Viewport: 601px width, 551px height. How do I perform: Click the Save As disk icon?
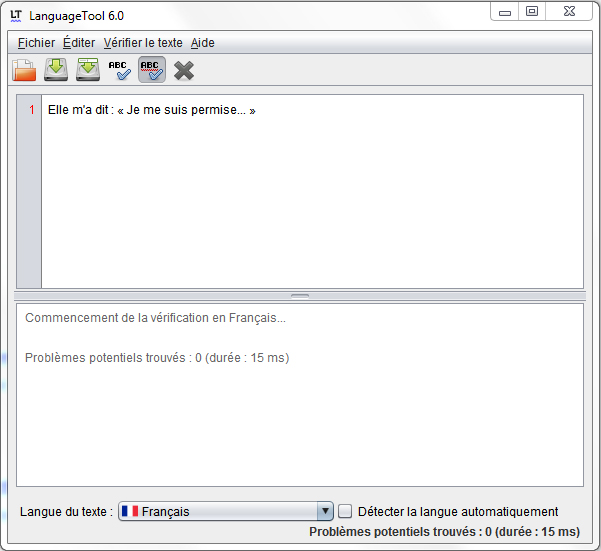click(88, 70)
